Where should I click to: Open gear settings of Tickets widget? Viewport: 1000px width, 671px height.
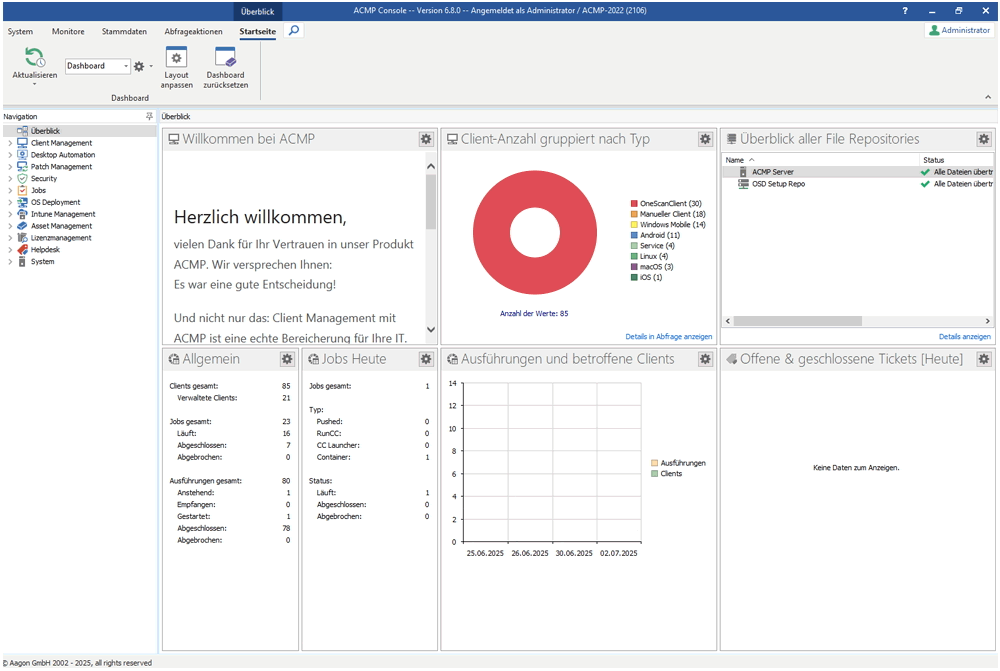point(984,359)
